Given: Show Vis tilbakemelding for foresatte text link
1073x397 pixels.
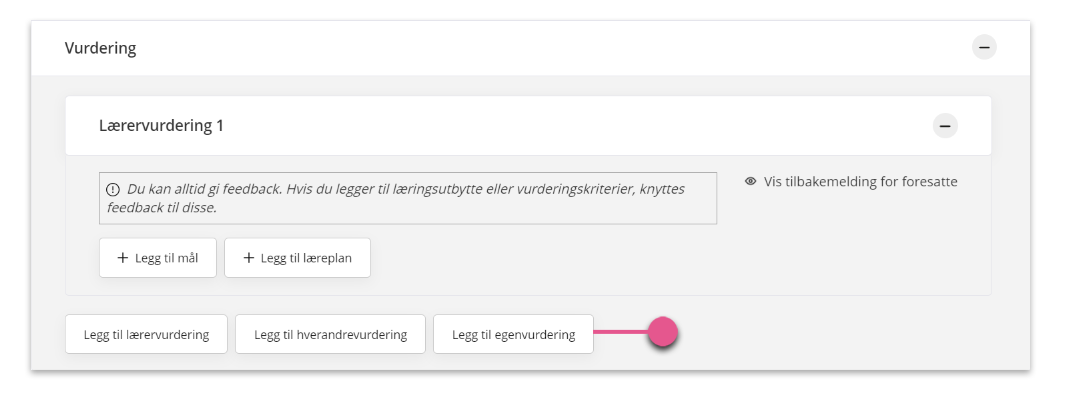Looking at the screenshot, I should click(x=861, y=181).
